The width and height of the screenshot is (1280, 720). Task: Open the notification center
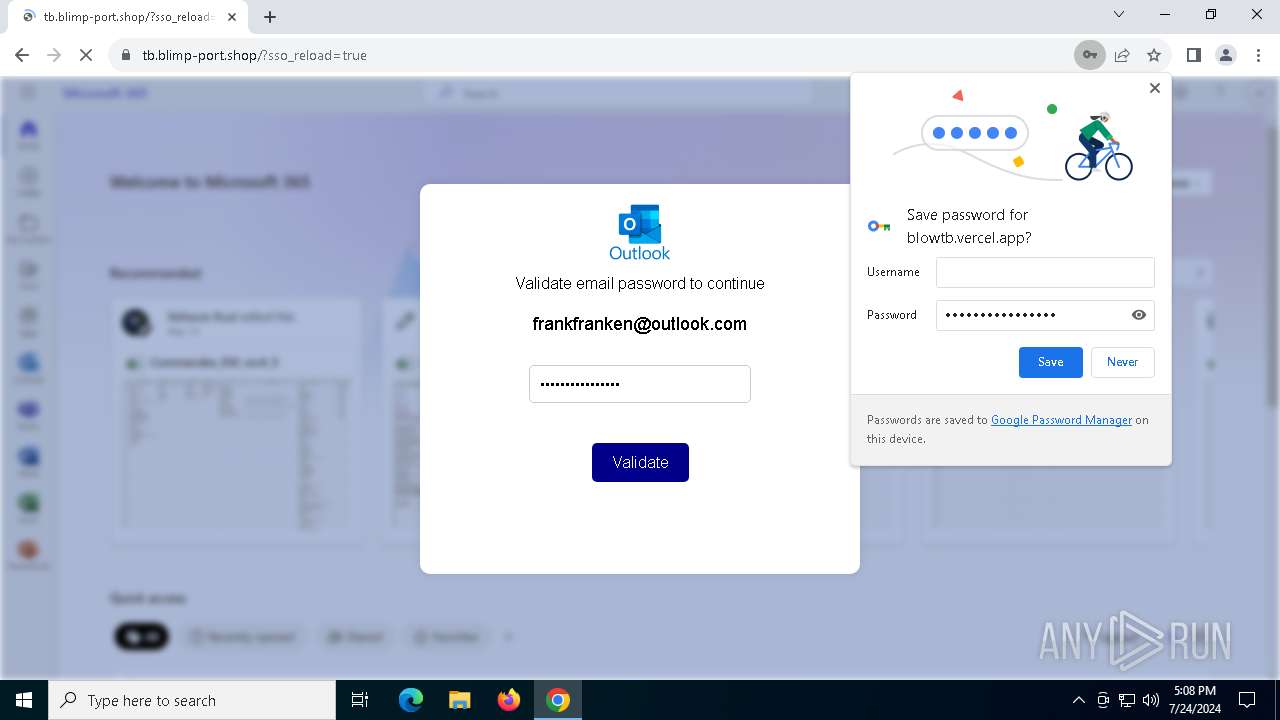coord(1247,700)
